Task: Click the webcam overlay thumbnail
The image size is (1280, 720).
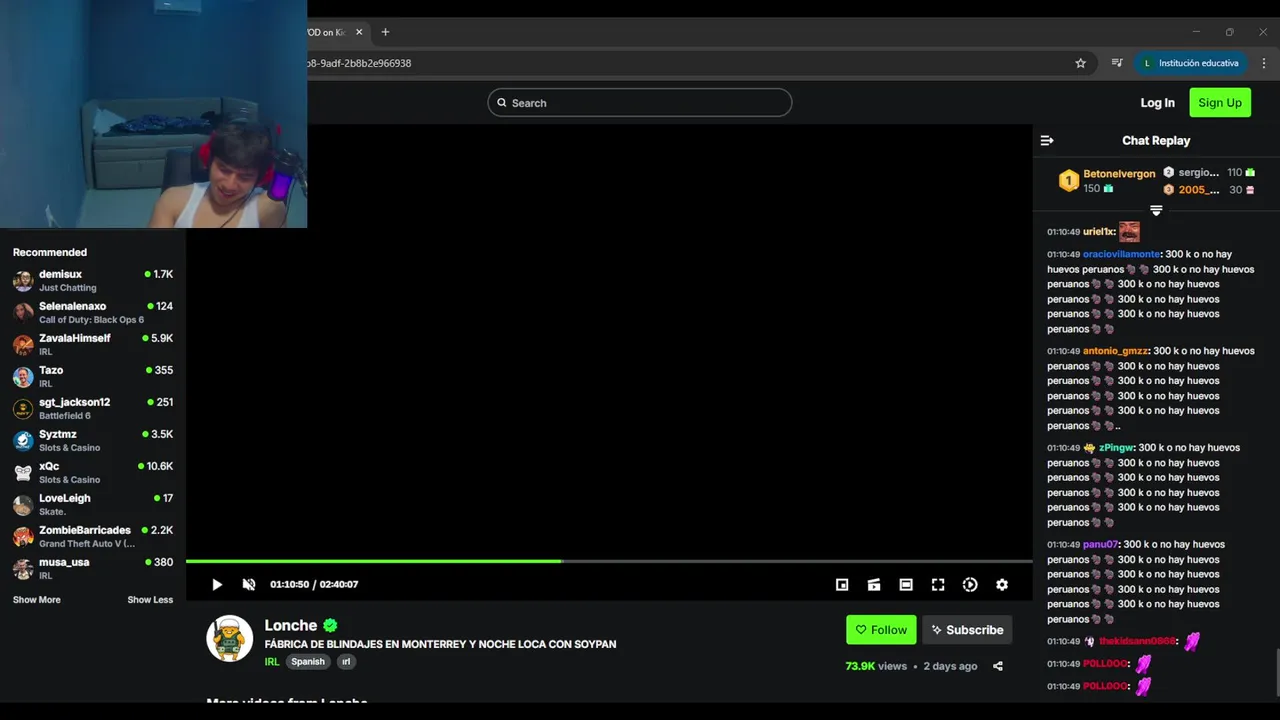Action: (153, 114)
